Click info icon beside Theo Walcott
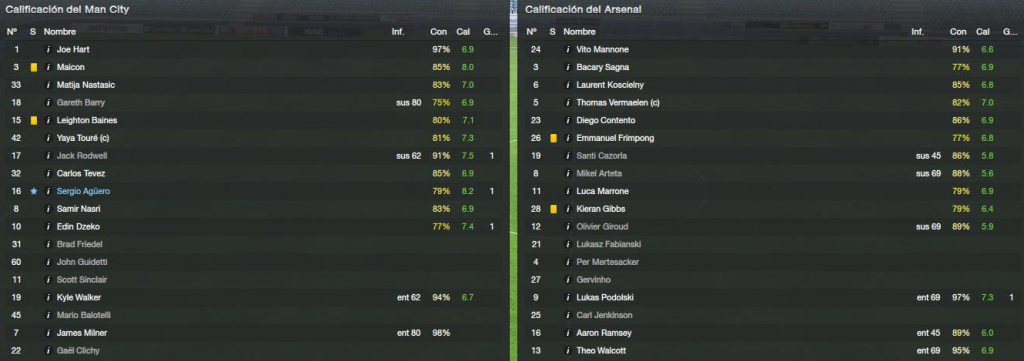Image resolution: width=1024 pixels, height=361 pixels. tap(568, 351)
